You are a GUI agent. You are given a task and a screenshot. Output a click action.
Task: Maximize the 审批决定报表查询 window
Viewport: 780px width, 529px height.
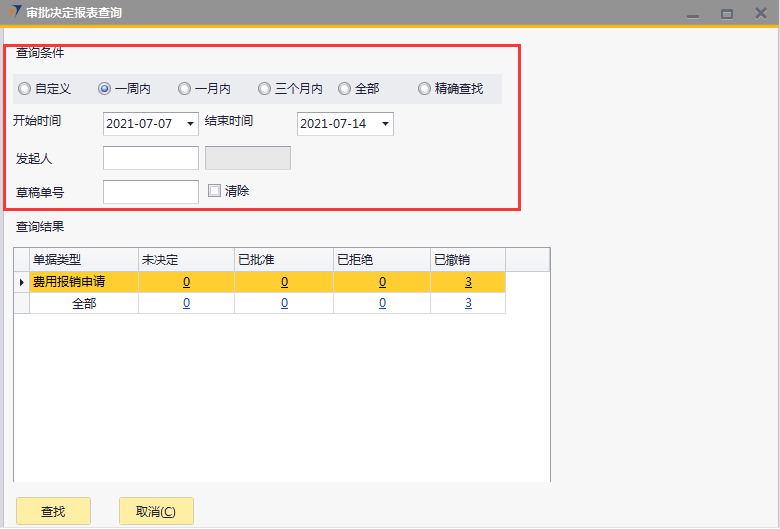coord(727,13)
